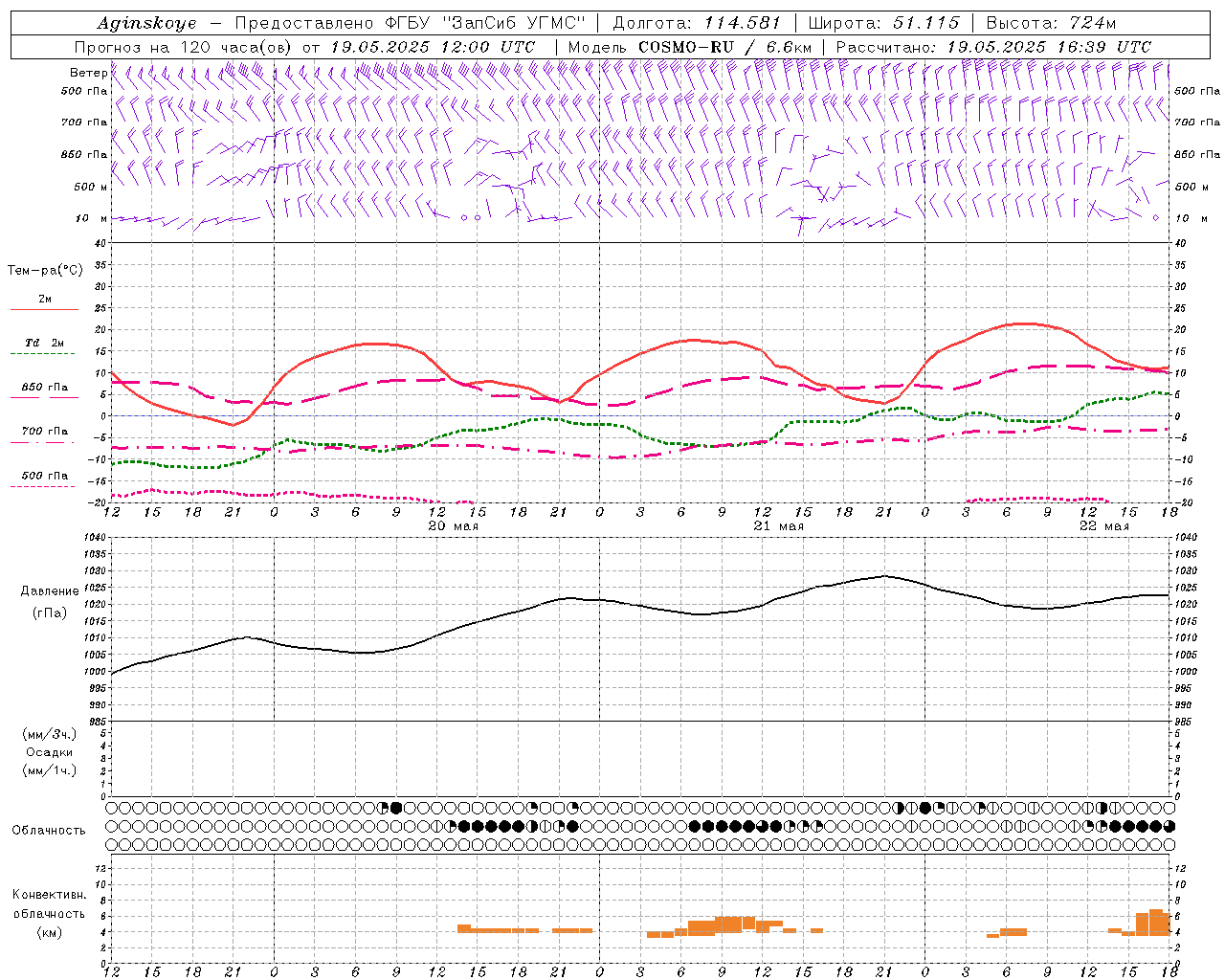Select the (км) unit under convective cloudiness
The image size is (1225, 980).
pyautogui.click(x=49, y=932)
